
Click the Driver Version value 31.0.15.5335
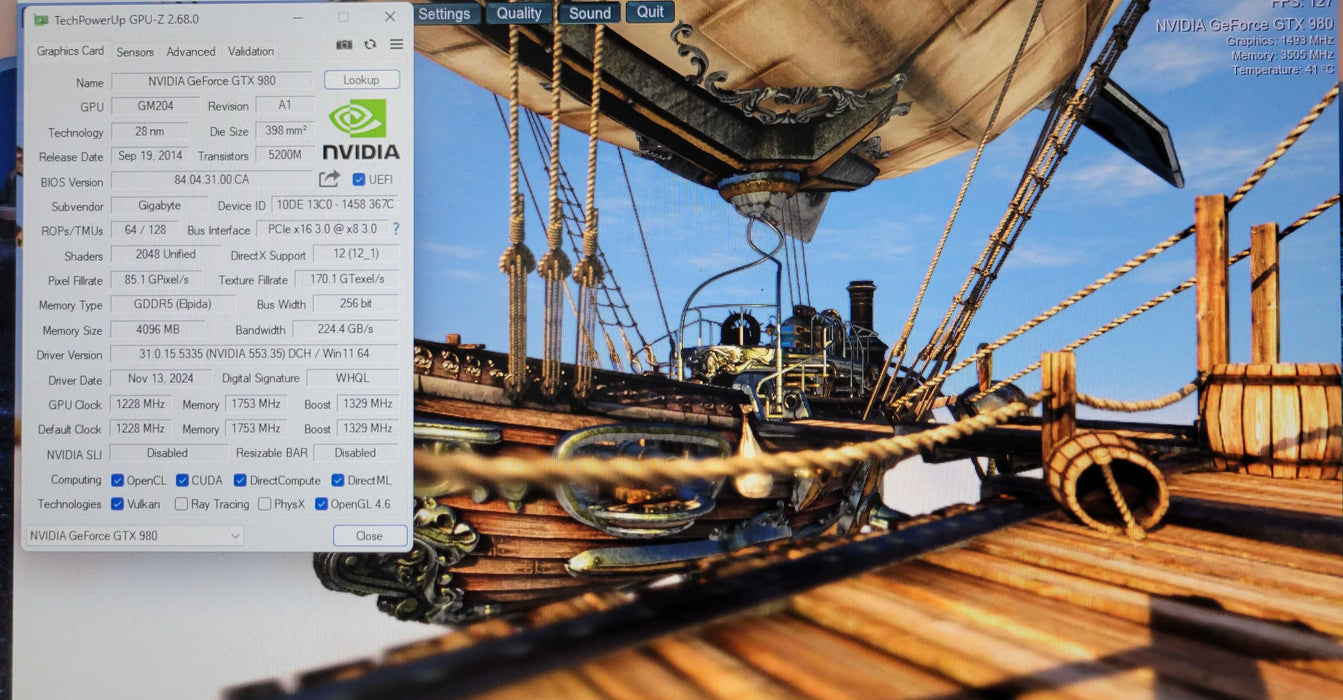point(254,355)
